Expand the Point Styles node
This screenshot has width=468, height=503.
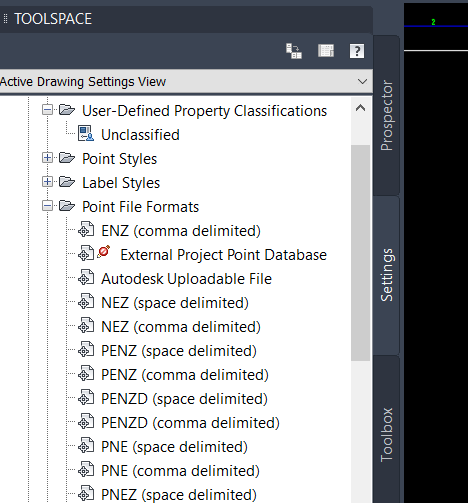point(47,158)
